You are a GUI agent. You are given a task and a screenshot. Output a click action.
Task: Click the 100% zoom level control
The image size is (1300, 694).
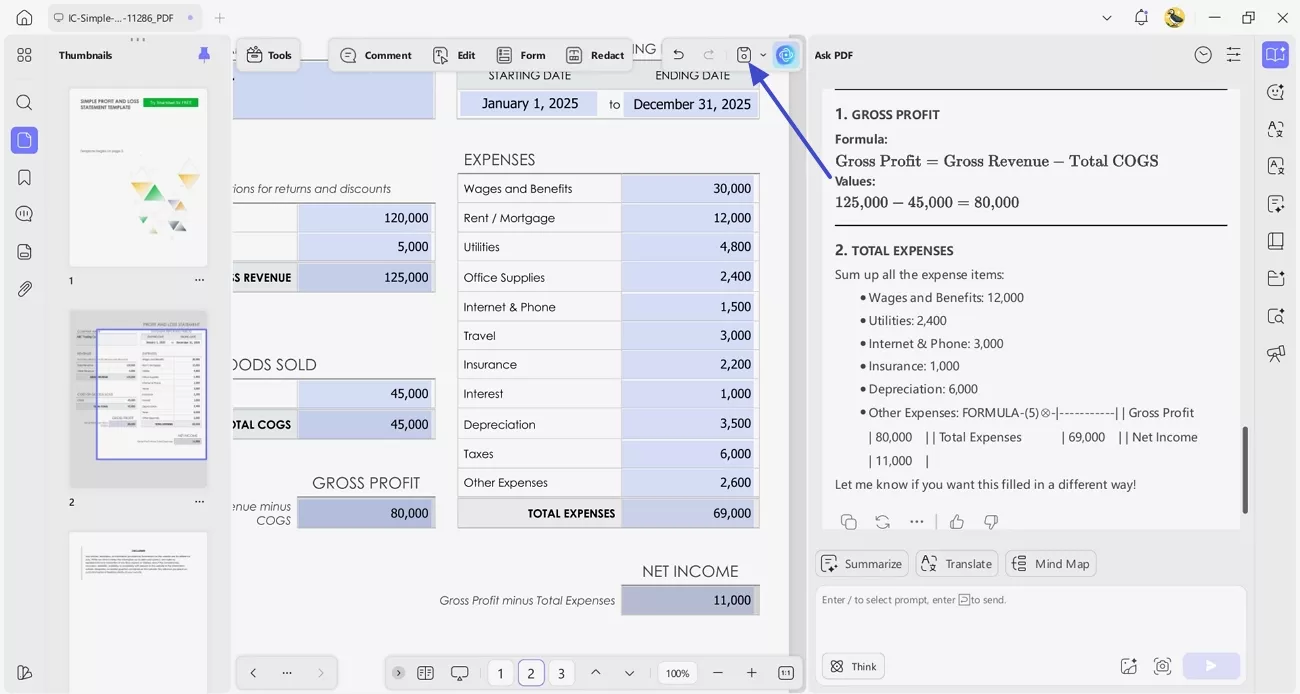pyautogui.click(x=677, y=673)
